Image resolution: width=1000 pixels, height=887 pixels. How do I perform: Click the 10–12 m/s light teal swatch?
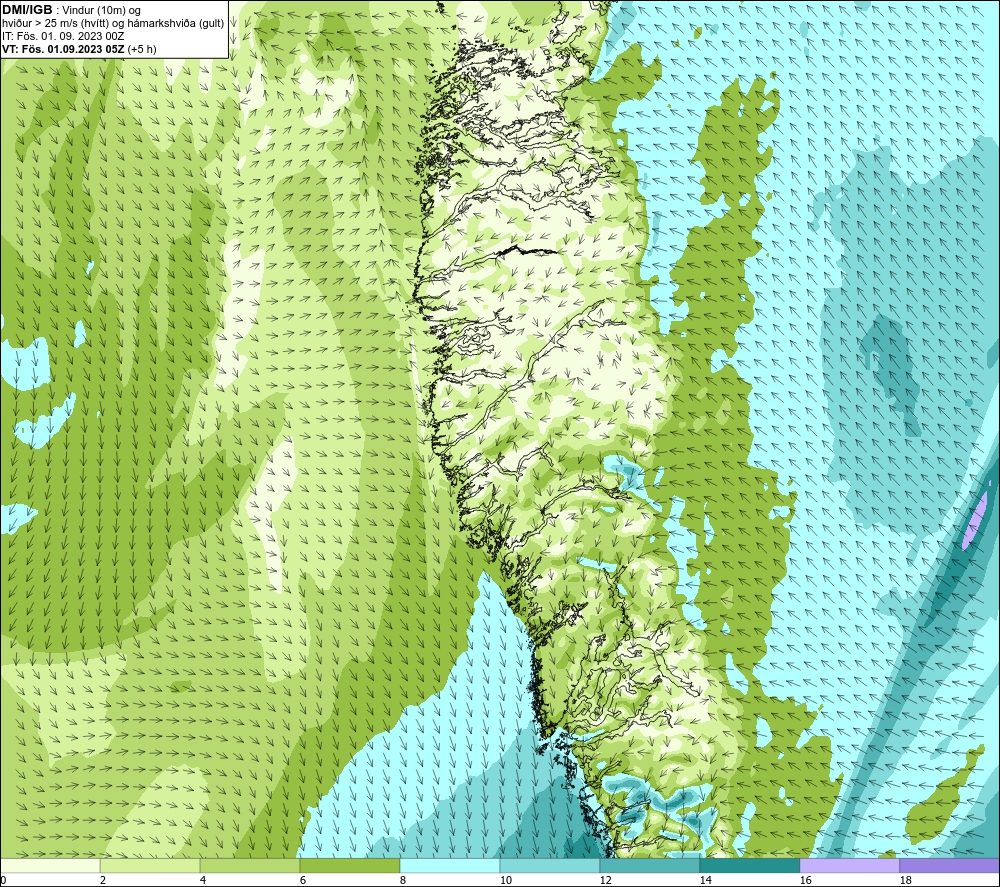(x=550, y=865)
